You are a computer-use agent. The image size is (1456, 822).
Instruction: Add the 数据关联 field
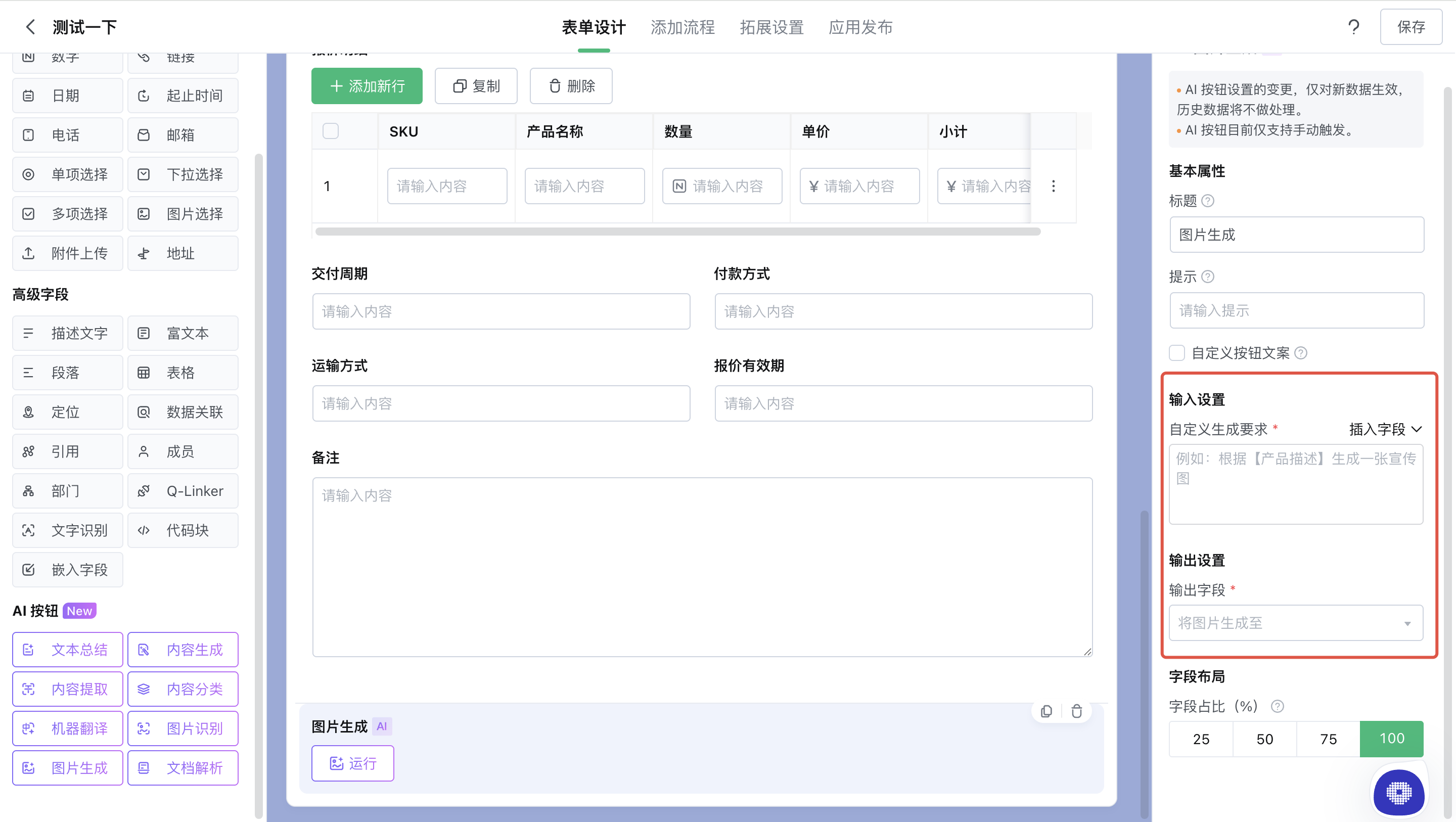183,412
